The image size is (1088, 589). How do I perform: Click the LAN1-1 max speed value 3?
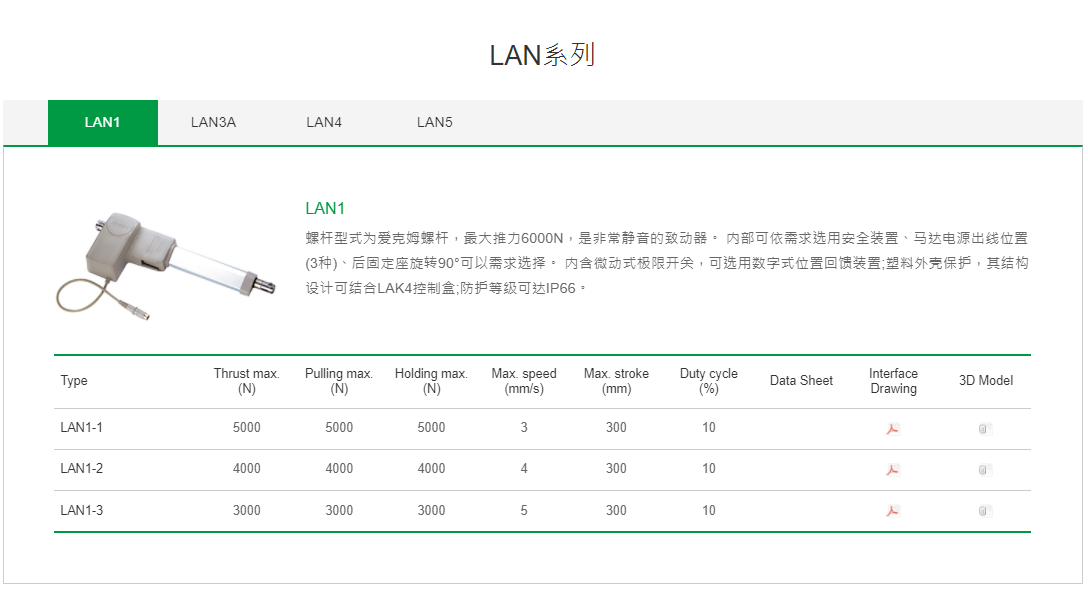[524, 427]
